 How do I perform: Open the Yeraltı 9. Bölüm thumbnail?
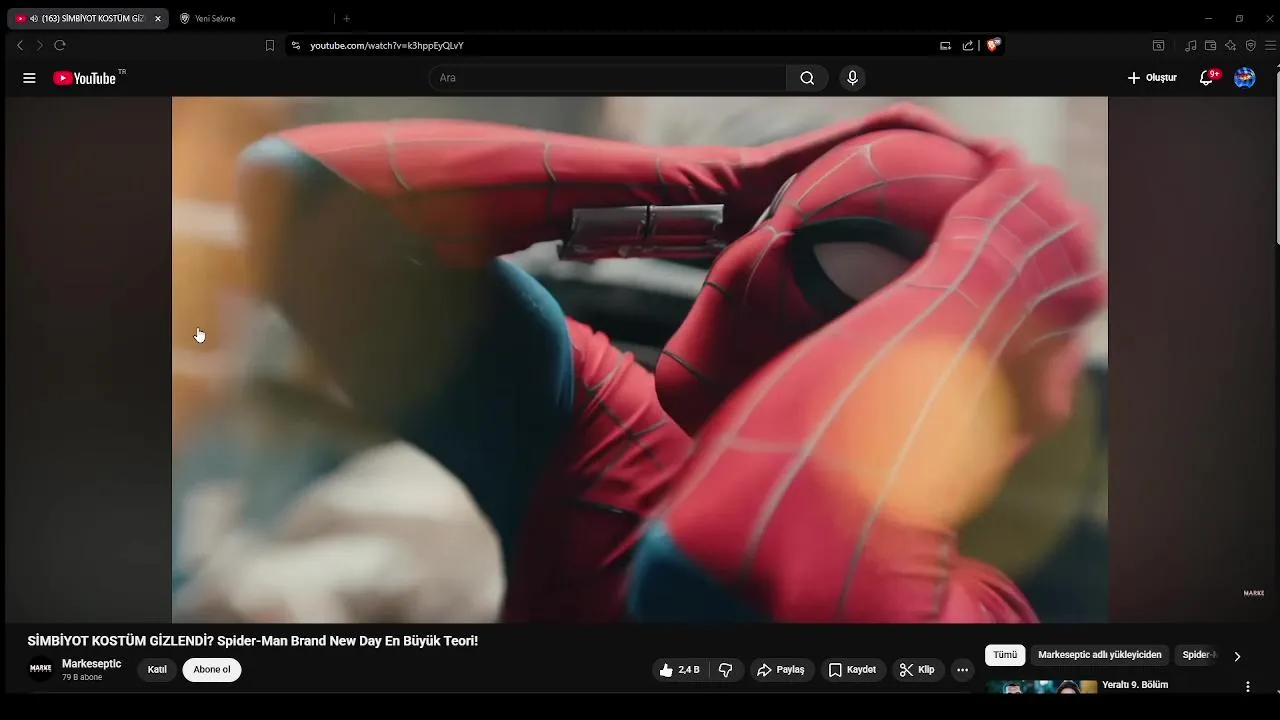(1042, 686)
